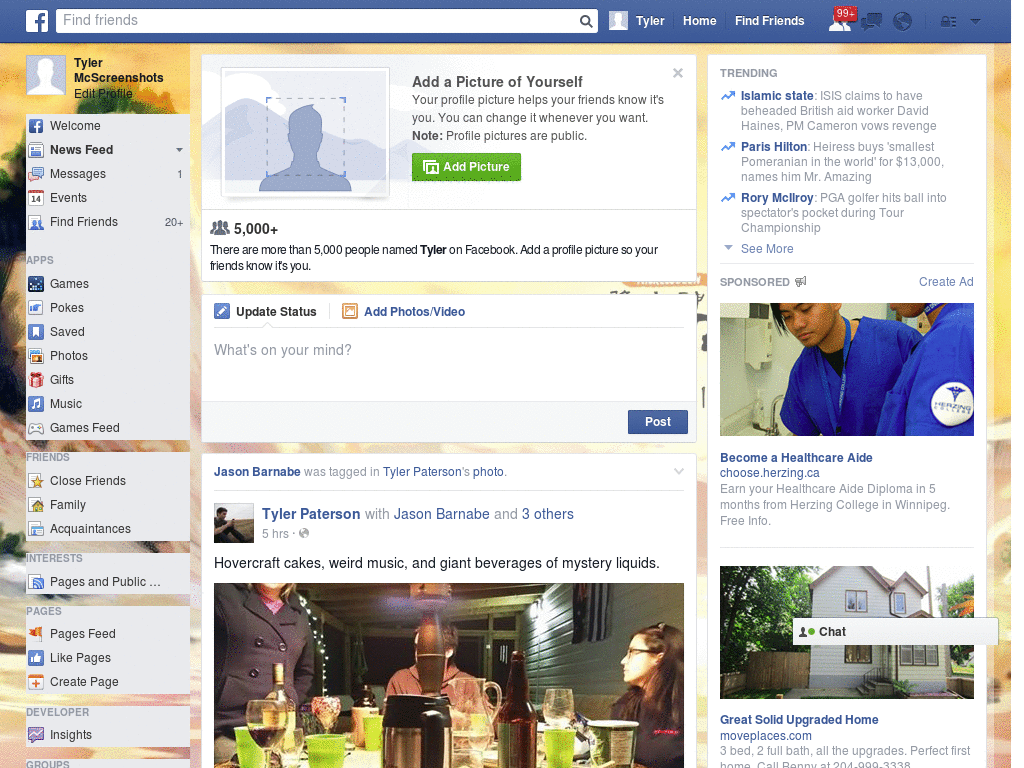Open Great Solid Upgraded Home ad link
Screen dimensions: 1024x768
[x=799, y=720]
